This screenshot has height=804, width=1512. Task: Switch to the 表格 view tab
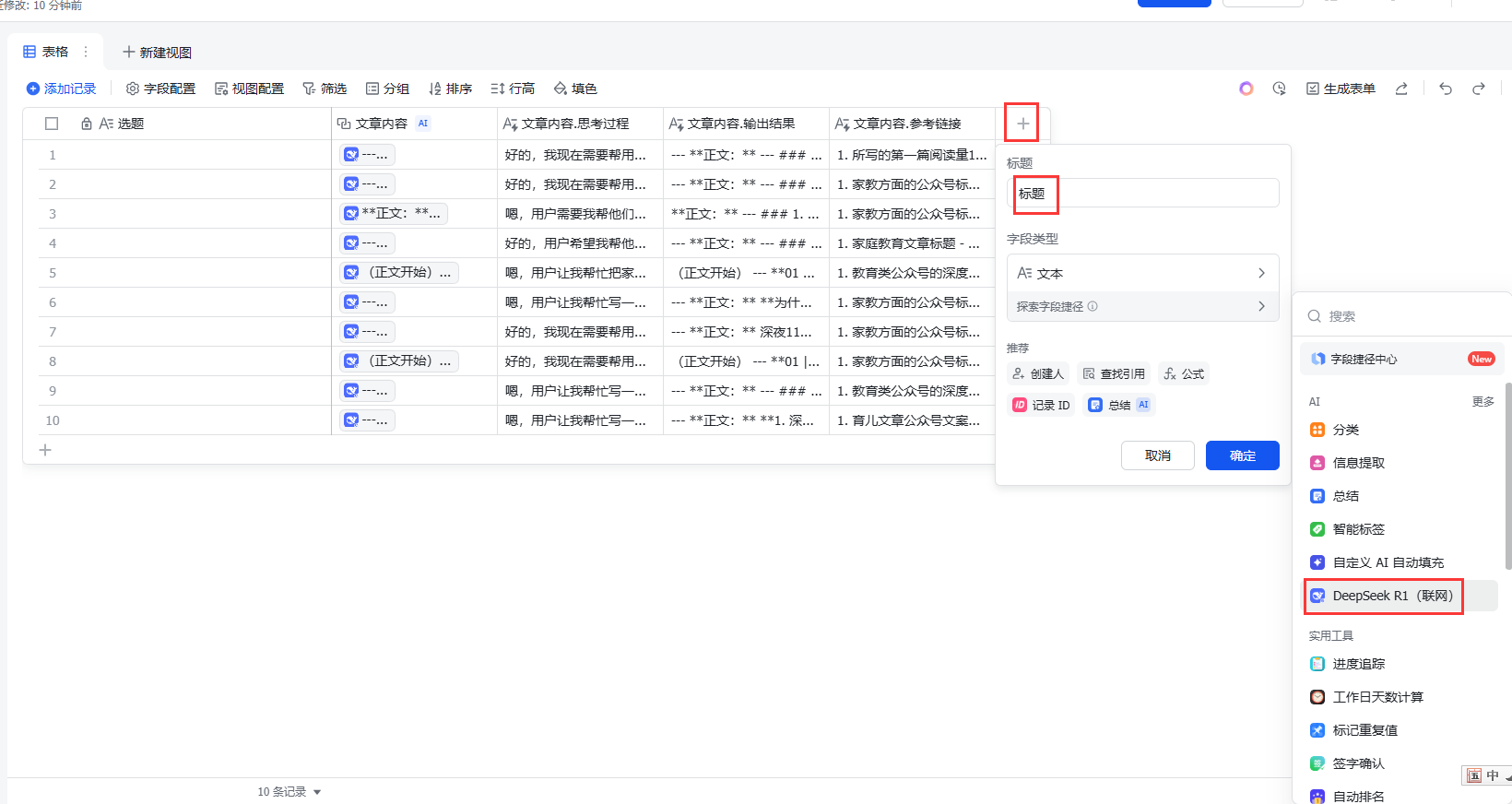pyautogui.click(x=46, y=52)
